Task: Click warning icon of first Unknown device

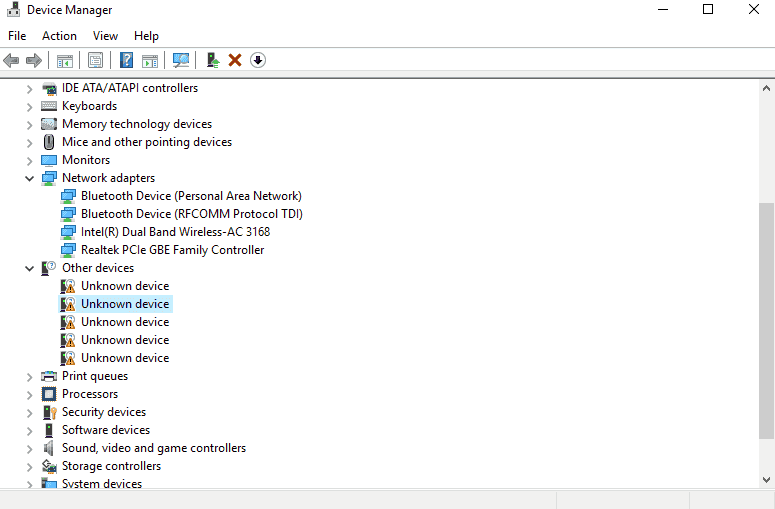Action: coord(68,286)
